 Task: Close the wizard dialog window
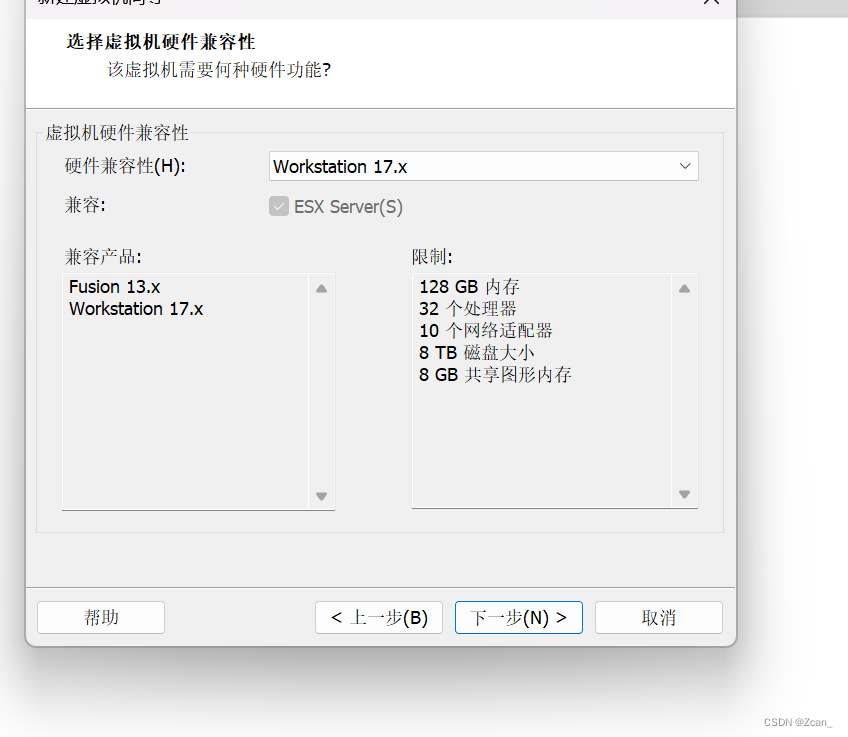711,2
